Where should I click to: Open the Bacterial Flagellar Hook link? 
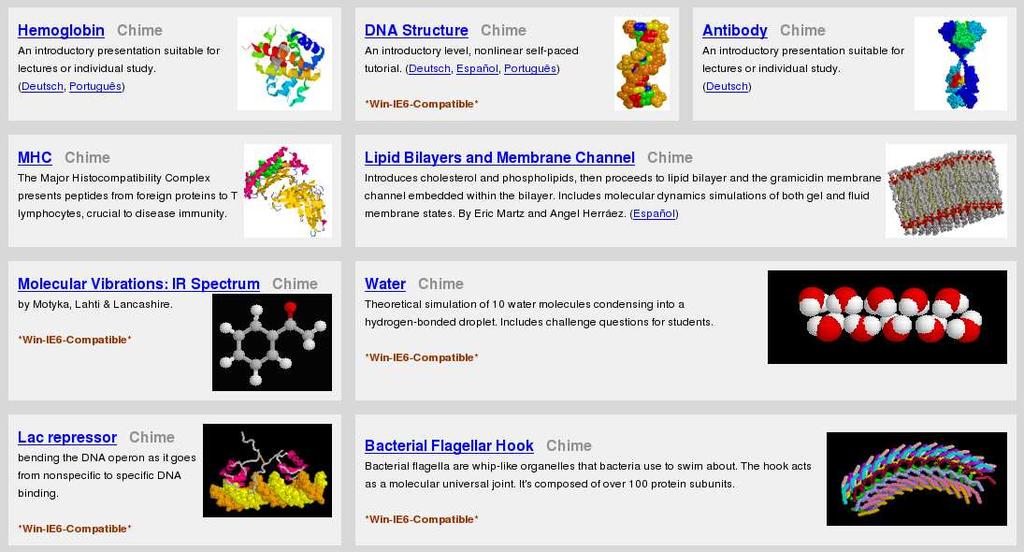click(x=449, y=446)
